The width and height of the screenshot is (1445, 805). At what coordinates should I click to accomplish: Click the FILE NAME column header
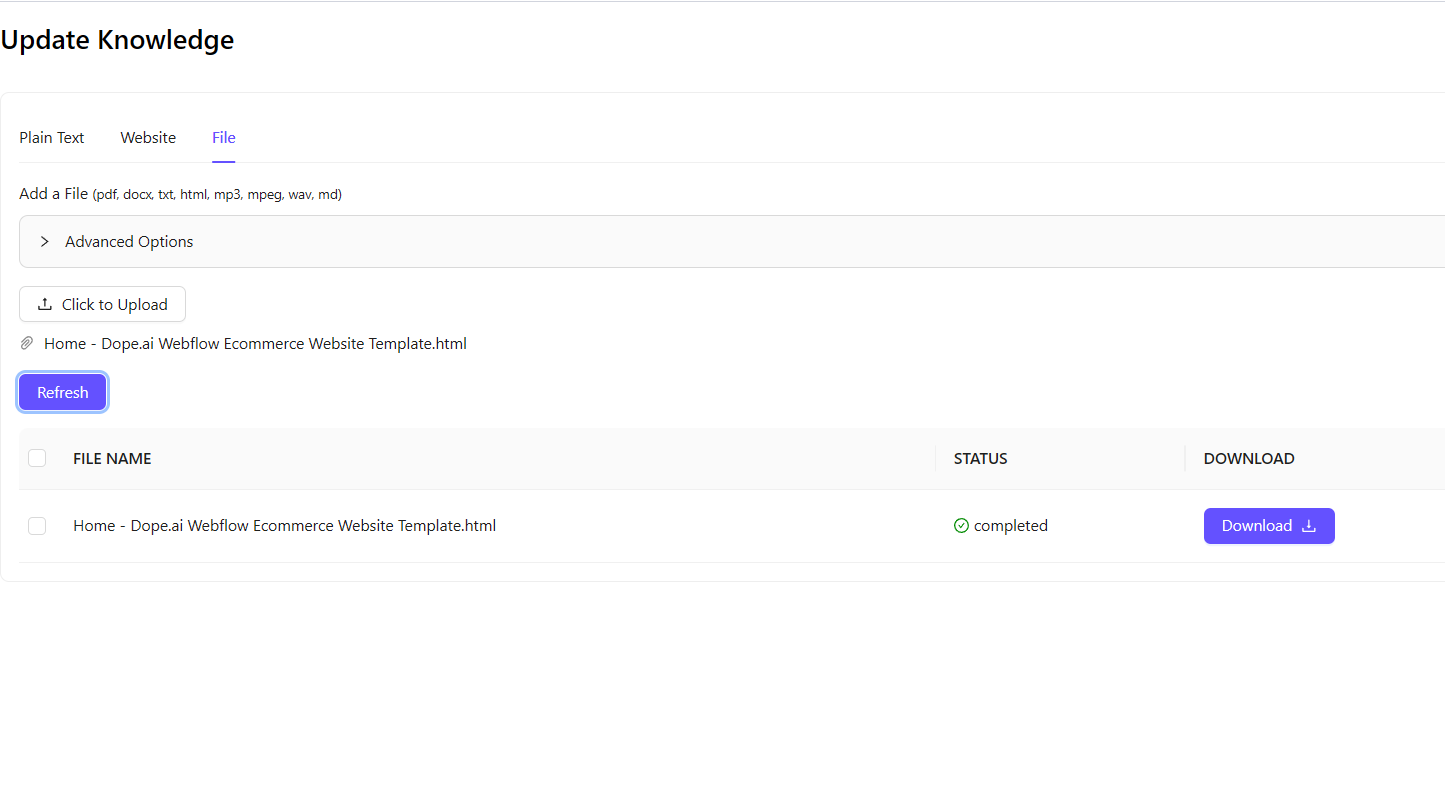pyautogui.click(x=112, y=459)
